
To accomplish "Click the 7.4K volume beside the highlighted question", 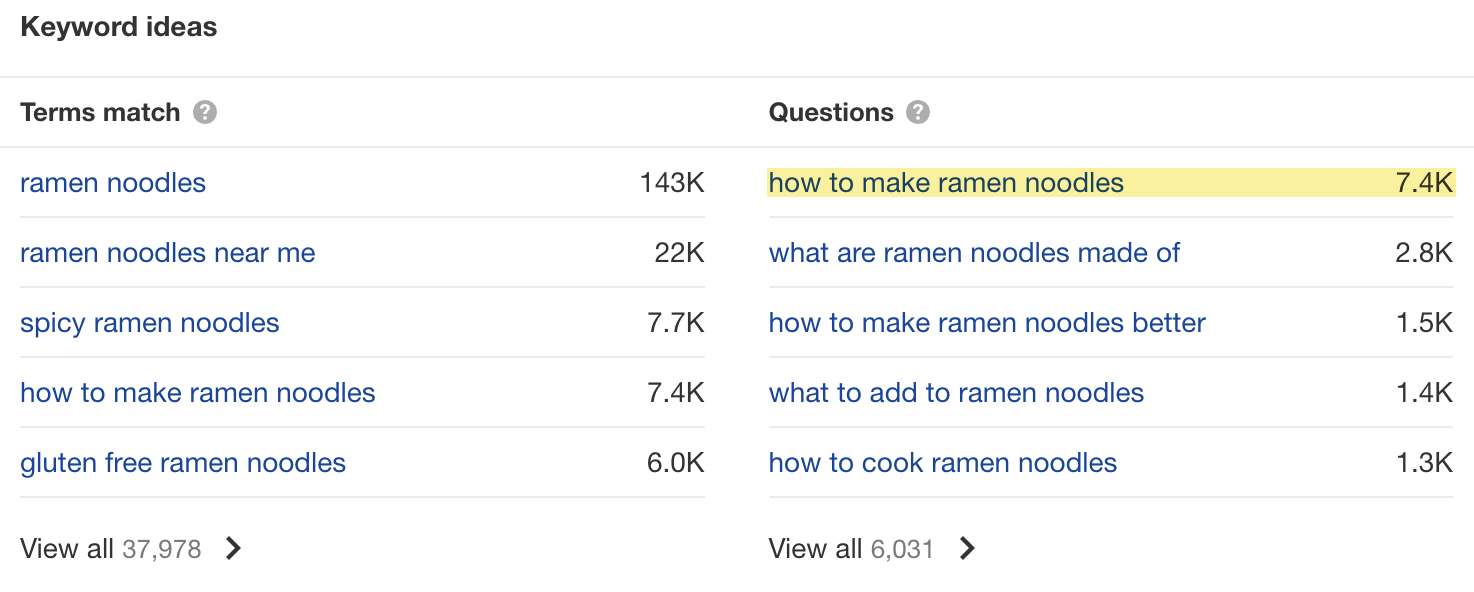I will click(x=1423, y=183).
